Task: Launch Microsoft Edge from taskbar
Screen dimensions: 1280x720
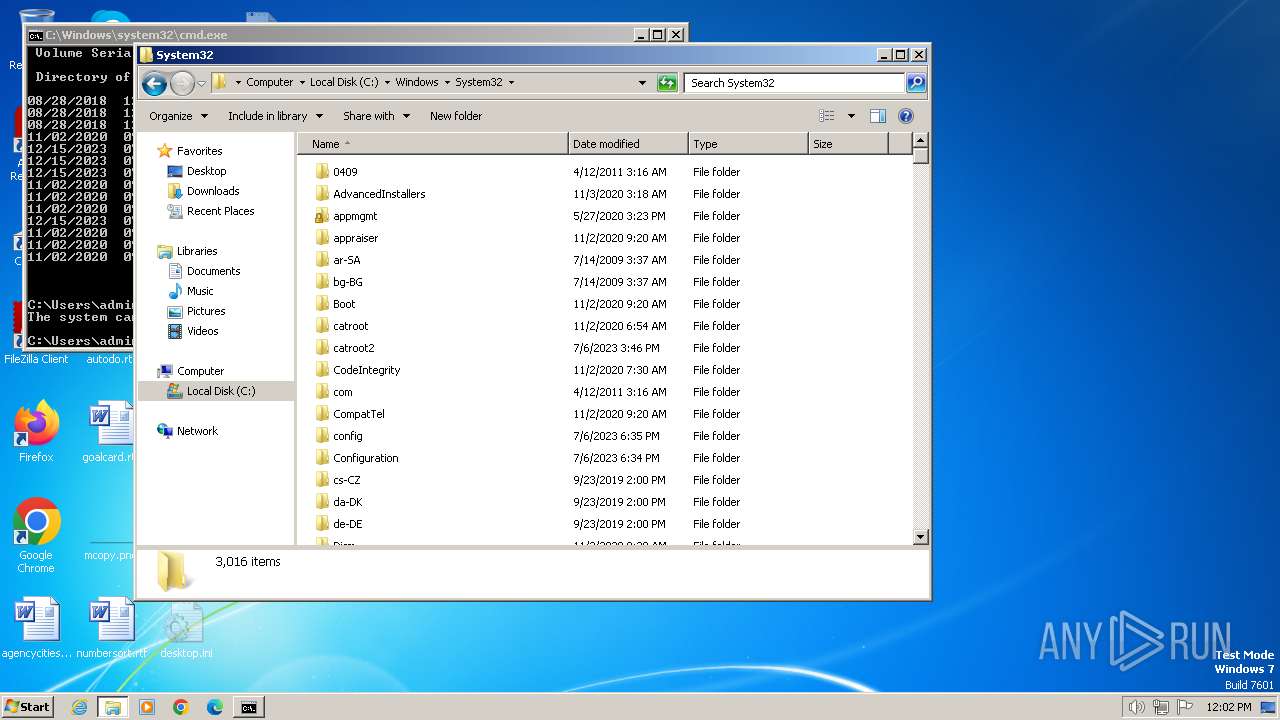Action: (215, 707)
